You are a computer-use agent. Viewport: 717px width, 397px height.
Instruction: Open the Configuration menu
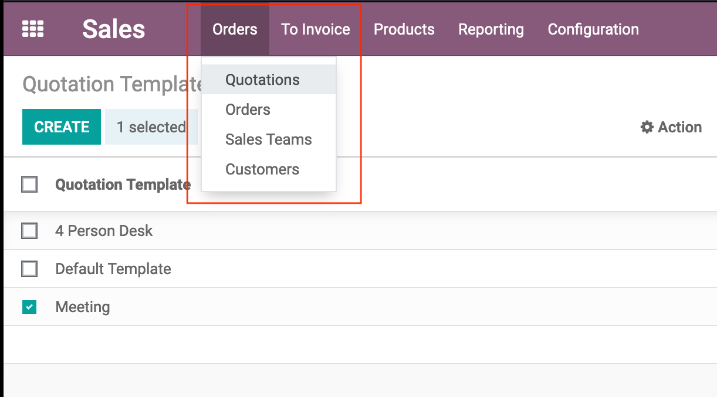tap(593, 29)
